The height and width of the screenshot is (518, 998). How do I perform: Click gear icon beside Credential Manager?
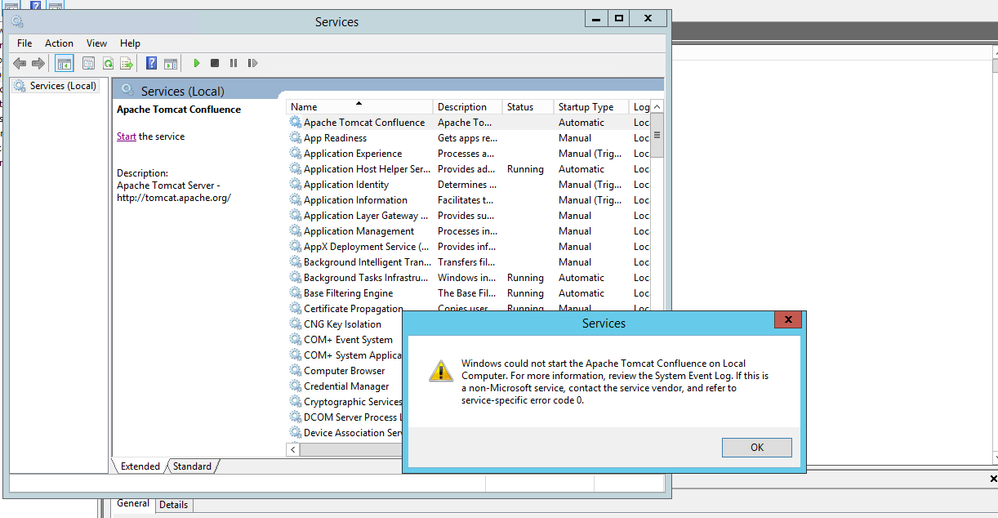pos(295,386)
